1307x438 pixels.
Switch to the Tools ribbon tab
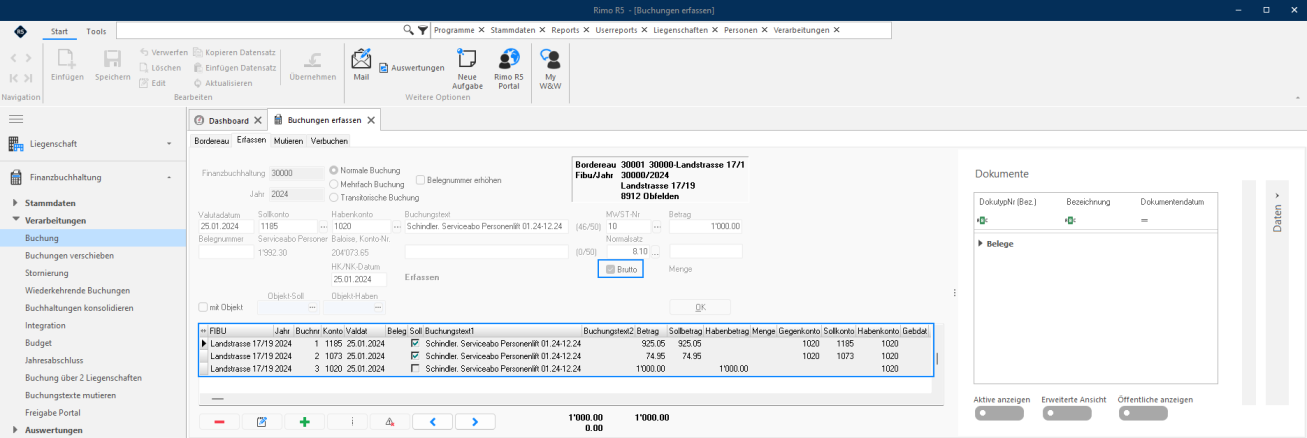tap(96, 31)
